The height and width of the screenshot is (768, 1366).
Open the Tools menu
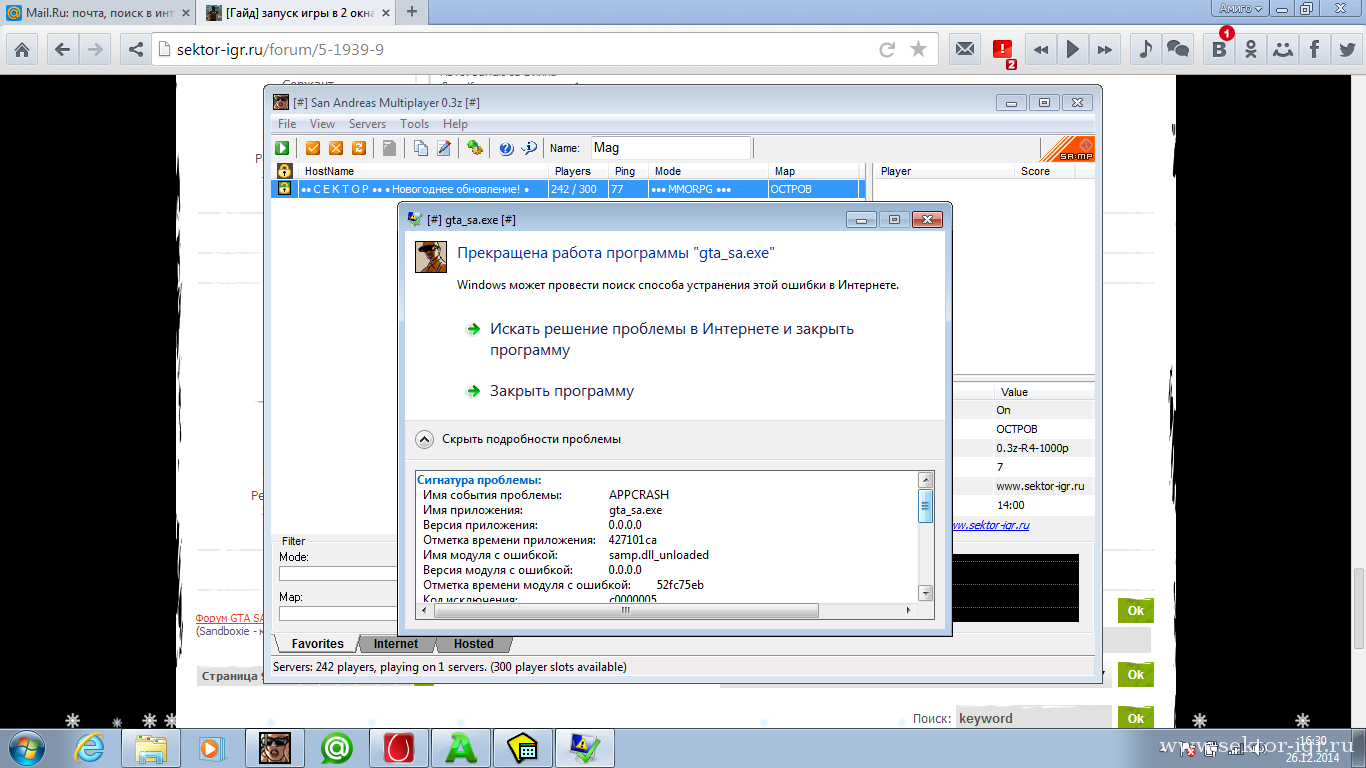[414, 124]
